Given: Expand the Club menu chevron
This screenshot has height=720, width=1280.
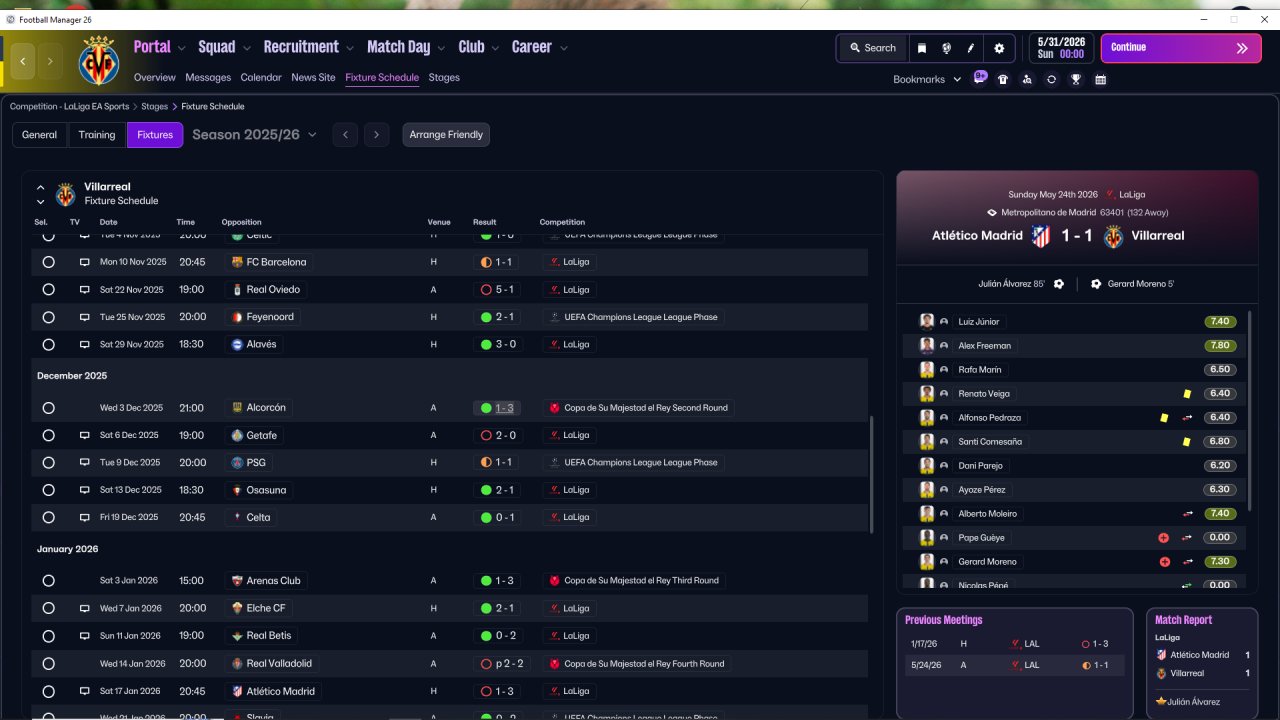Looking at the screenshot, I should point(495,48).
